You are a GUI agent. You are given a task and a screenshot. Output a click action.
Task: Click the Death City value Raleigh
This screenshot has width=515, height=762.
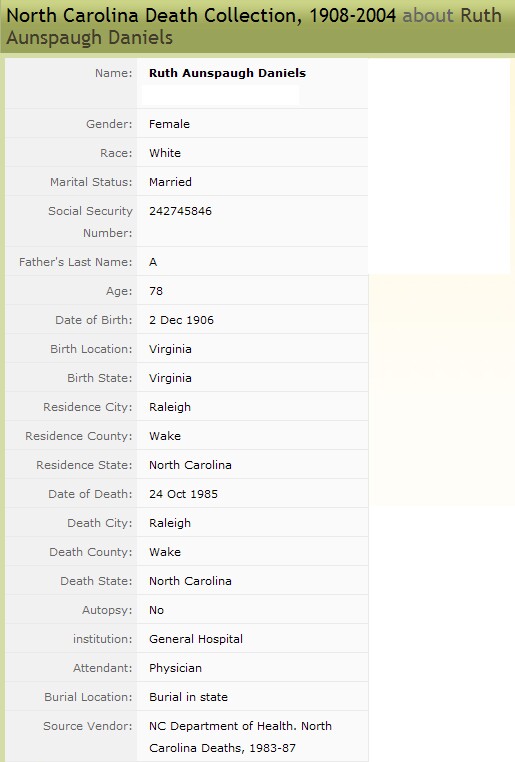click(x=170, y=523)
